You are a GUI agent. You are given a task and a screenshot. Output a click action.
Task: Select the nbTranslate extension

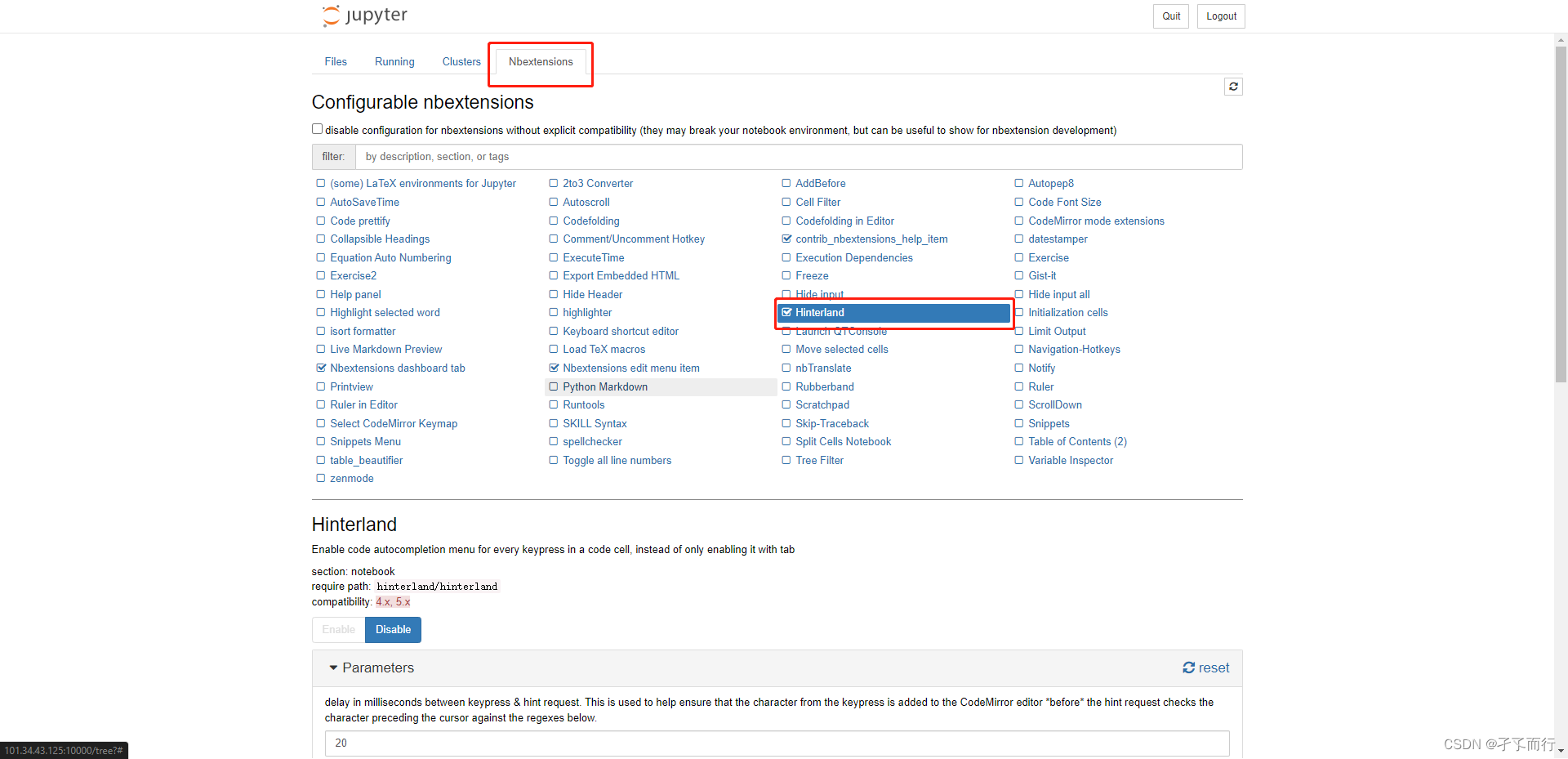822,368
